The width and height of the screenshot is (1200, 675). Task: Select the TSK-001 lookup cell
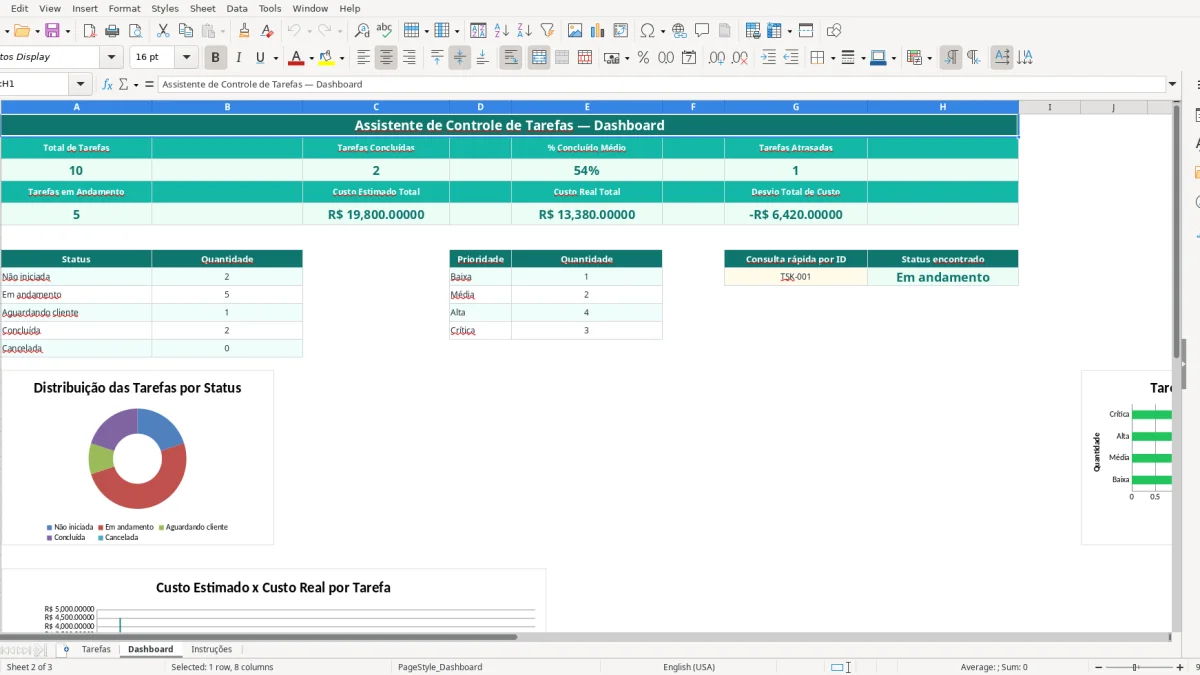pyautogui.click(x=796, y=277)
